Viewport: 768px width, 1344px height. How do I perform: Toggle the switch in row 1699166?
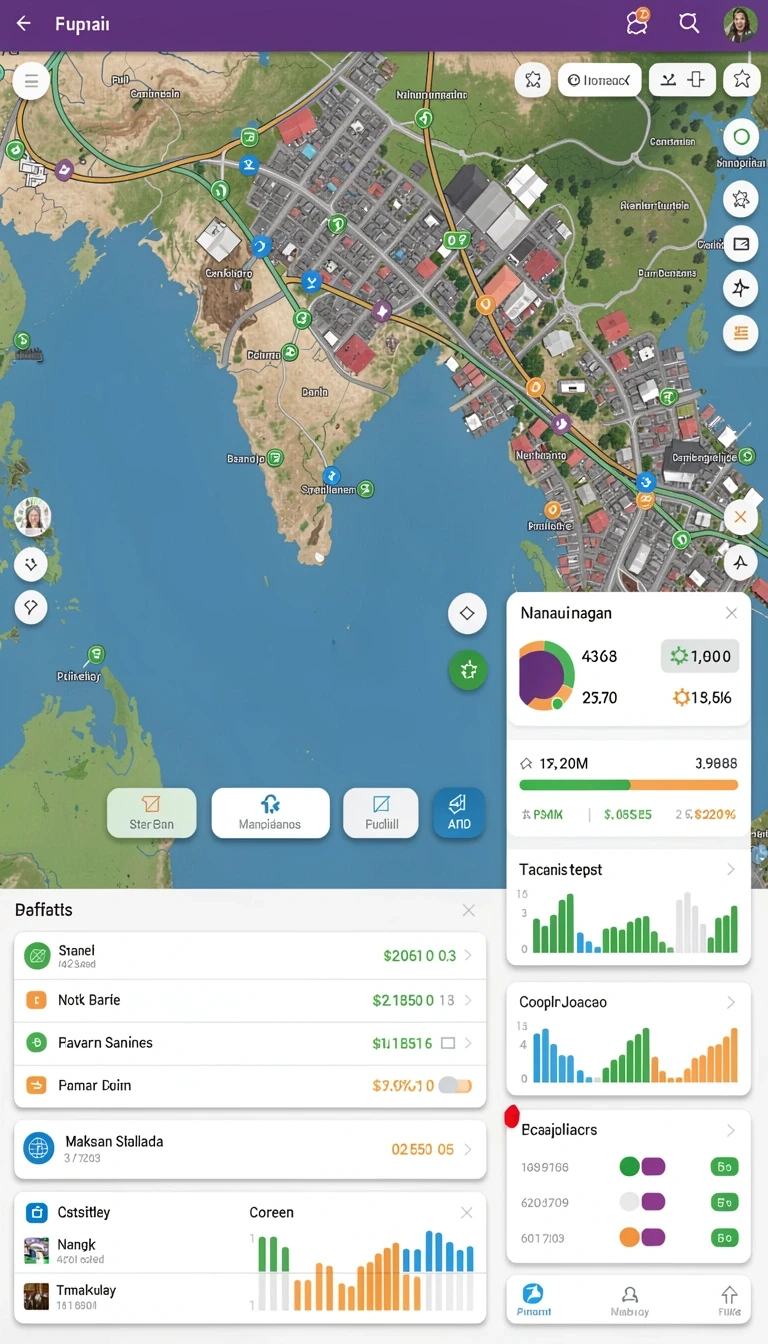643,1166
